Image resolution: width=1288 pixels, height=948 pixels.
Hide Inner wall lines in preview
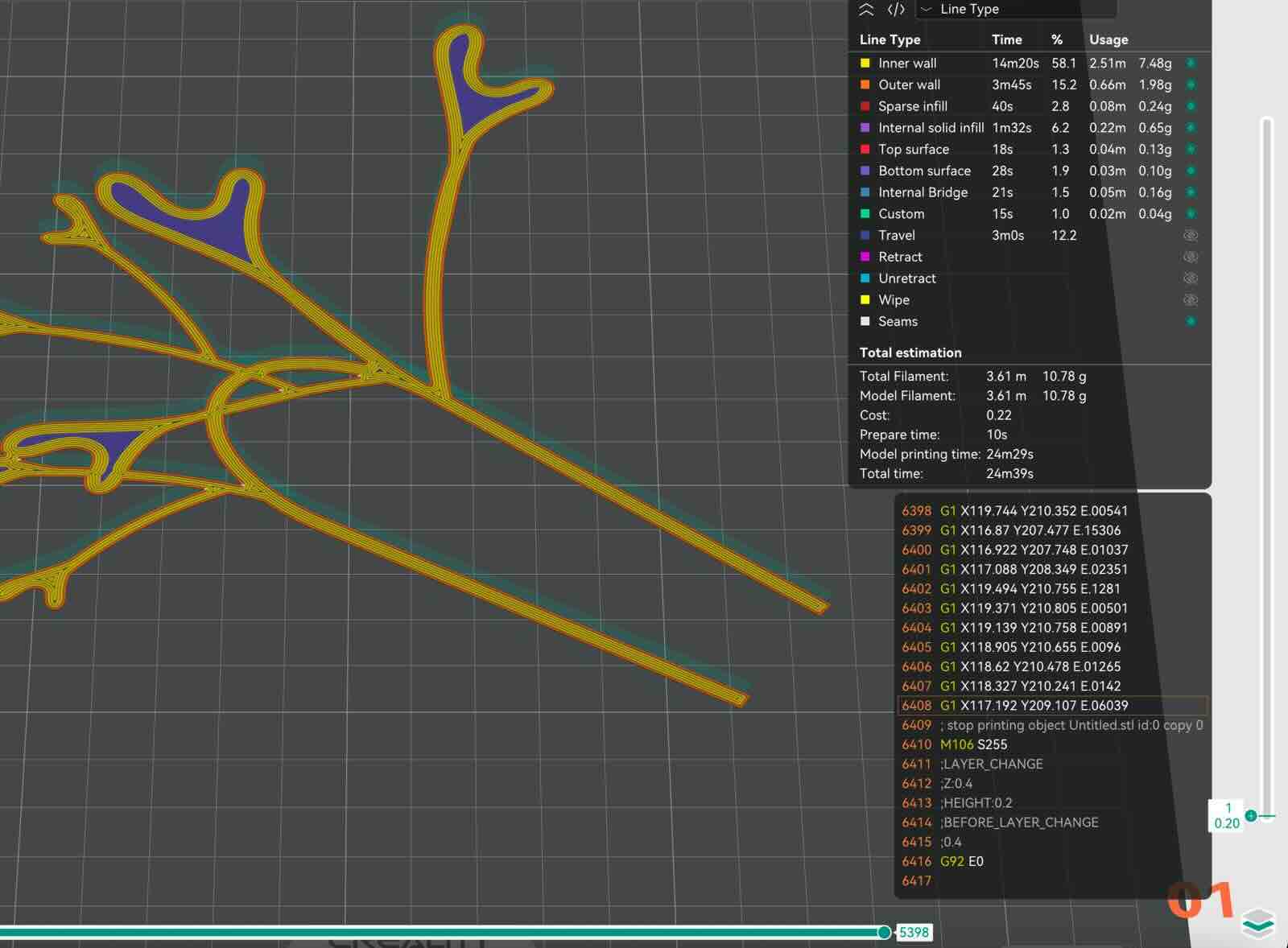click(1191, 63)
